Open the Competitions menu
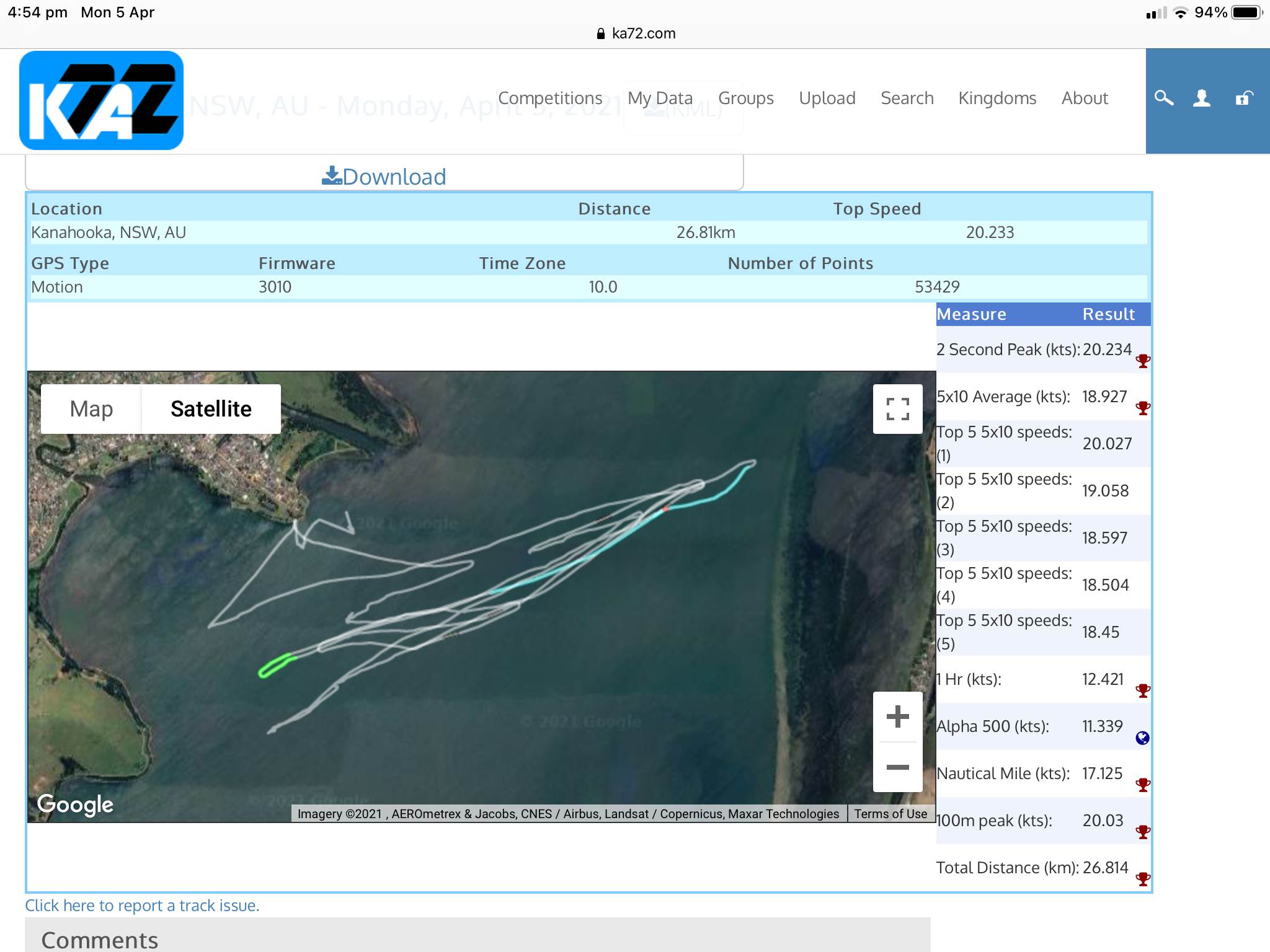This screenshot has width=1270, height=952. click(550, 98)
